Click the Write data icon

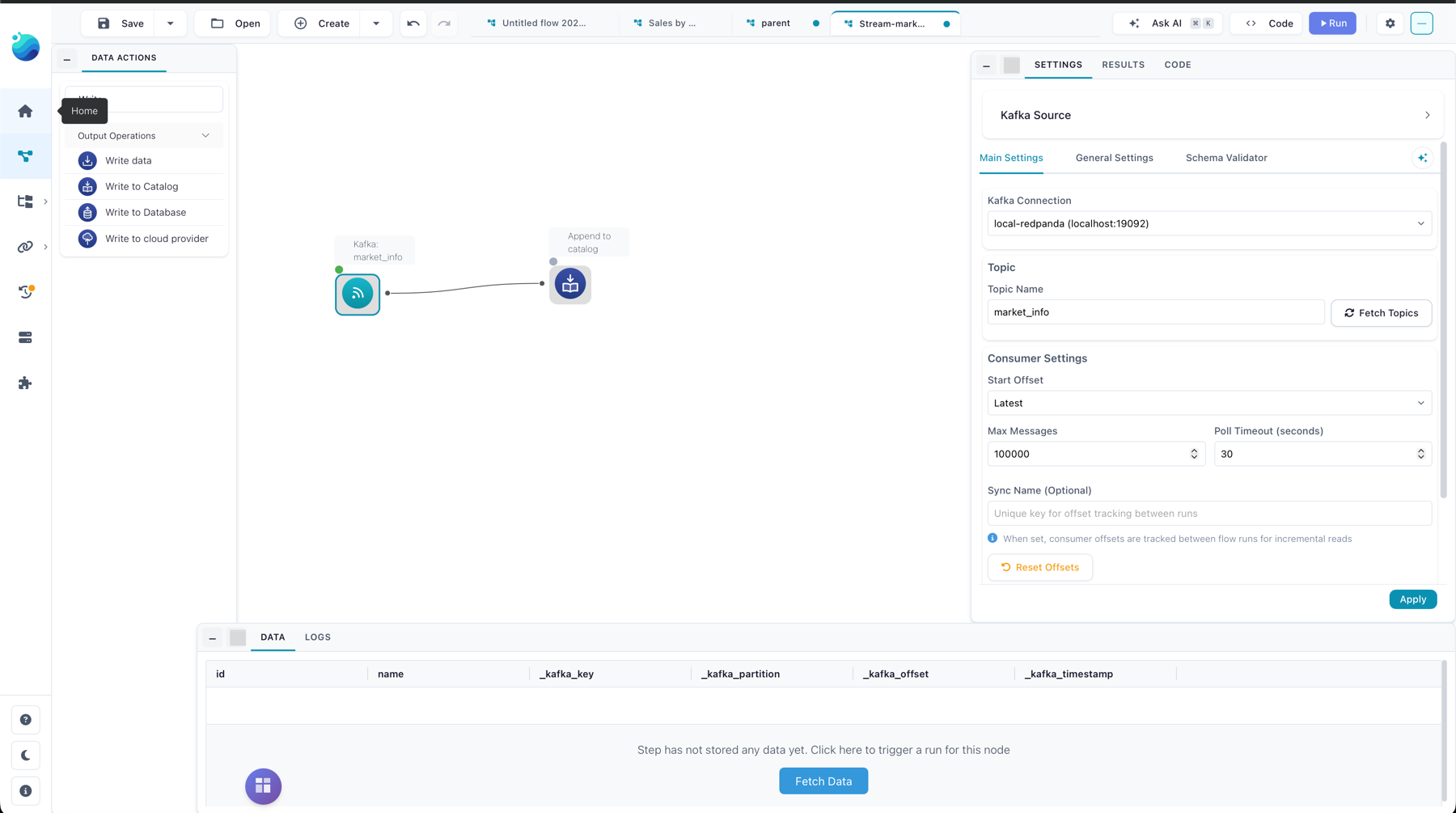pyautogui.click(x=87, y=161)
